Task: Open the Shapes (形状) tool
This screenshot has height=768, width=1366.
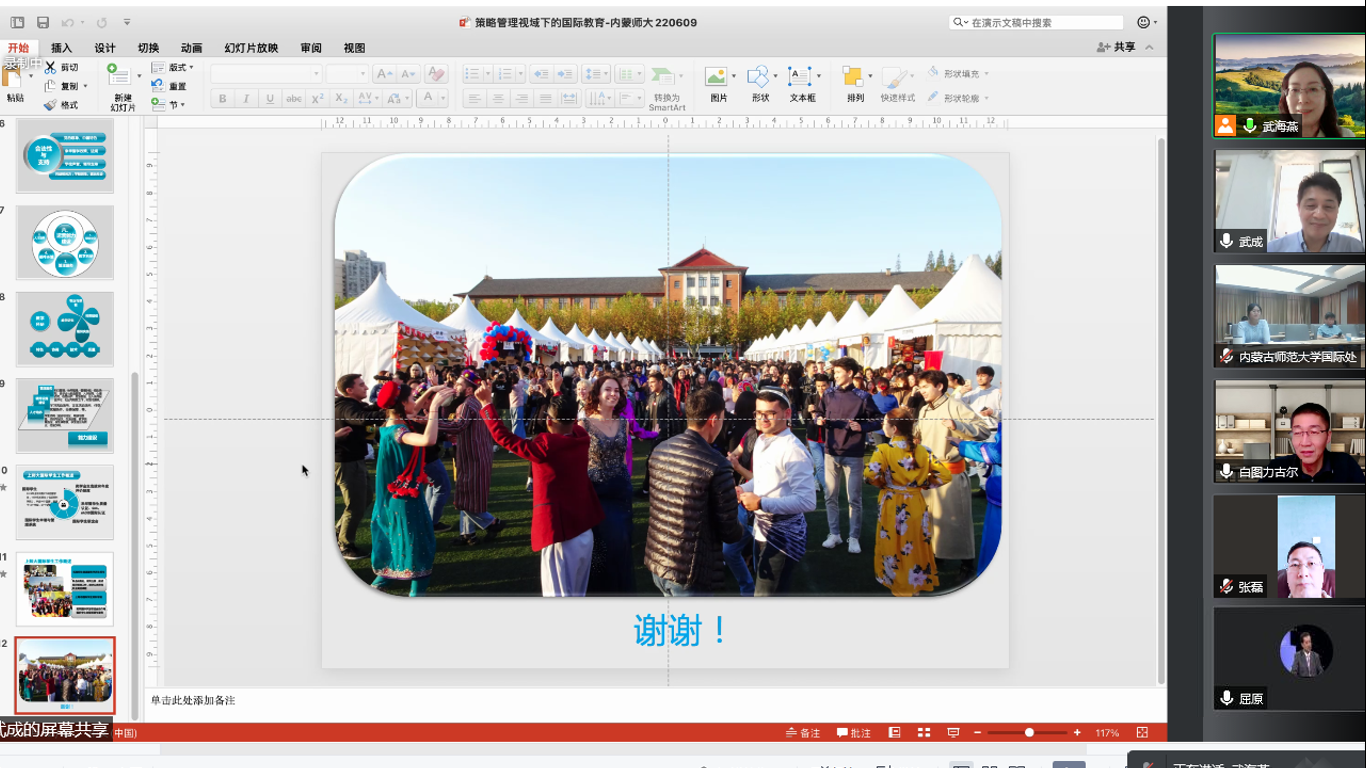Action: 760,83
